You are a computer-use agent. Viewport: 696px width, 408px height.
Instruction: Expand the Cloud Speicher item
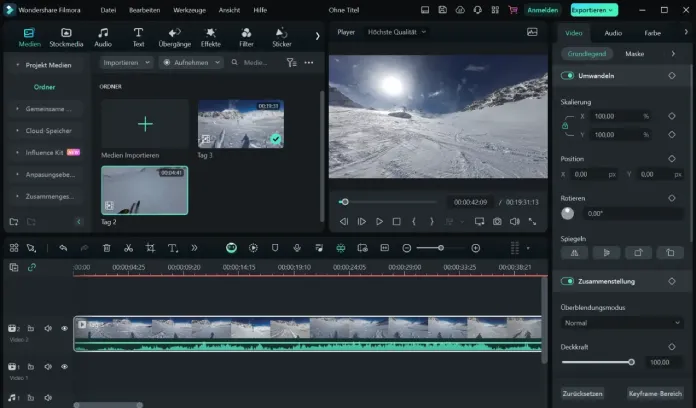[17, 131]
